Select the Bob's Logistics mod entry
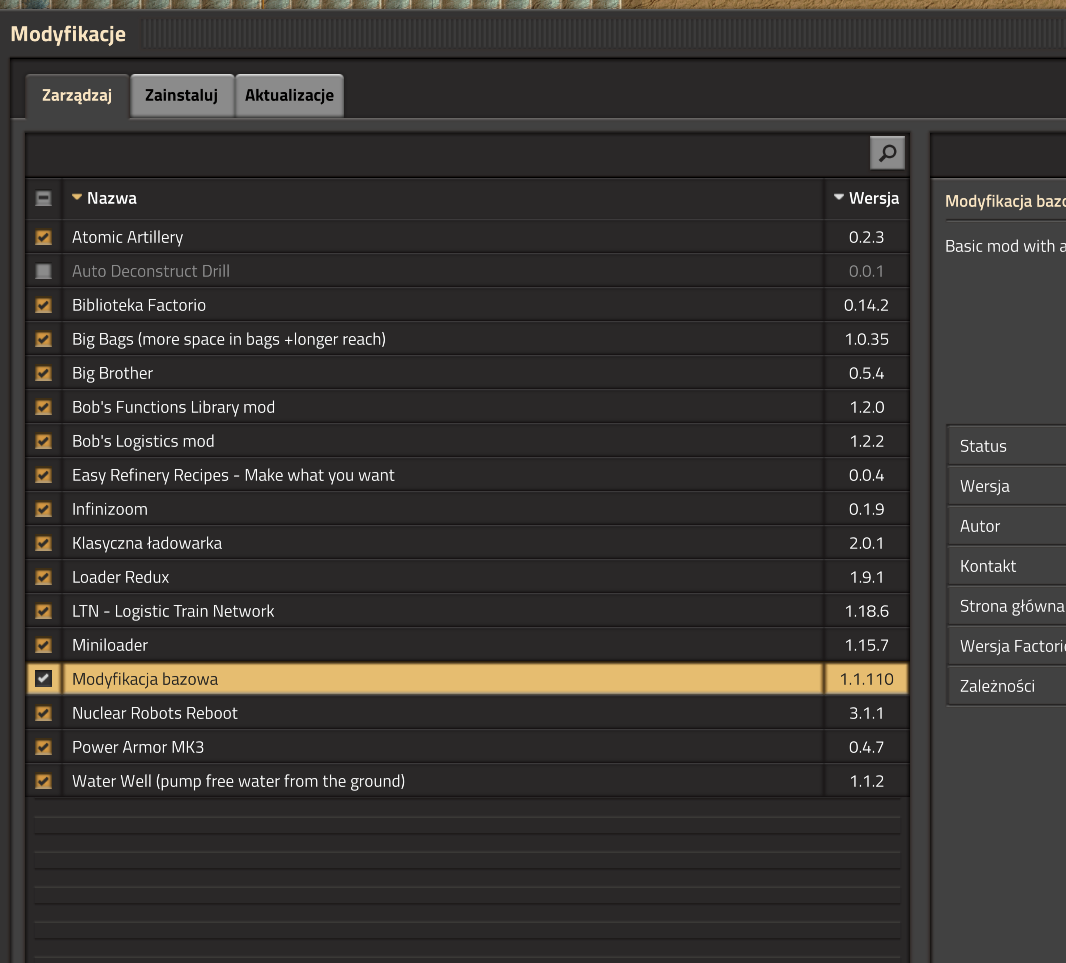The height and width of the screenshot is (963, 1066). coord(143,441)
